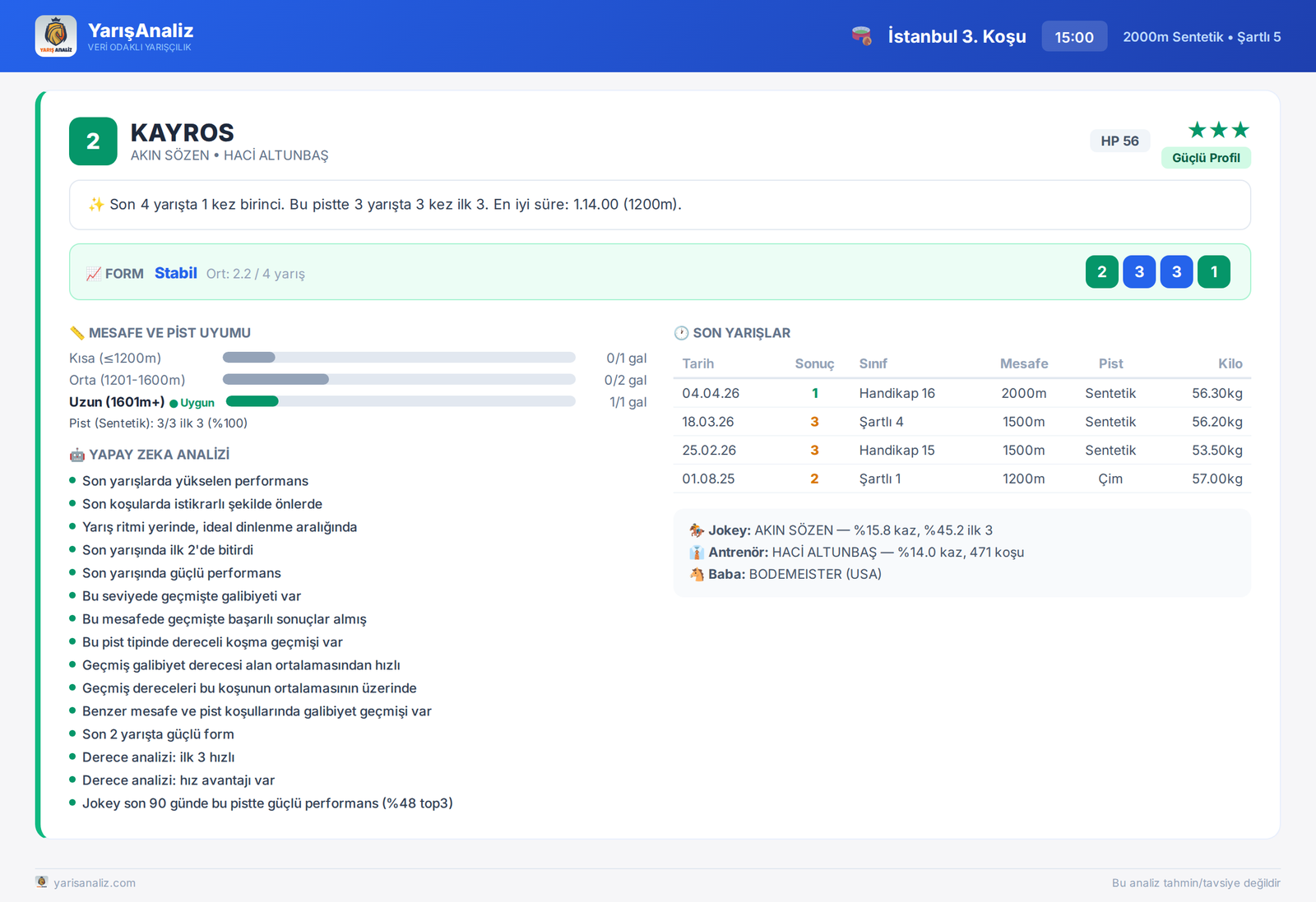Click the 2000m distance cell
Screen dimensions: 1316x902
pos(1024,393)
